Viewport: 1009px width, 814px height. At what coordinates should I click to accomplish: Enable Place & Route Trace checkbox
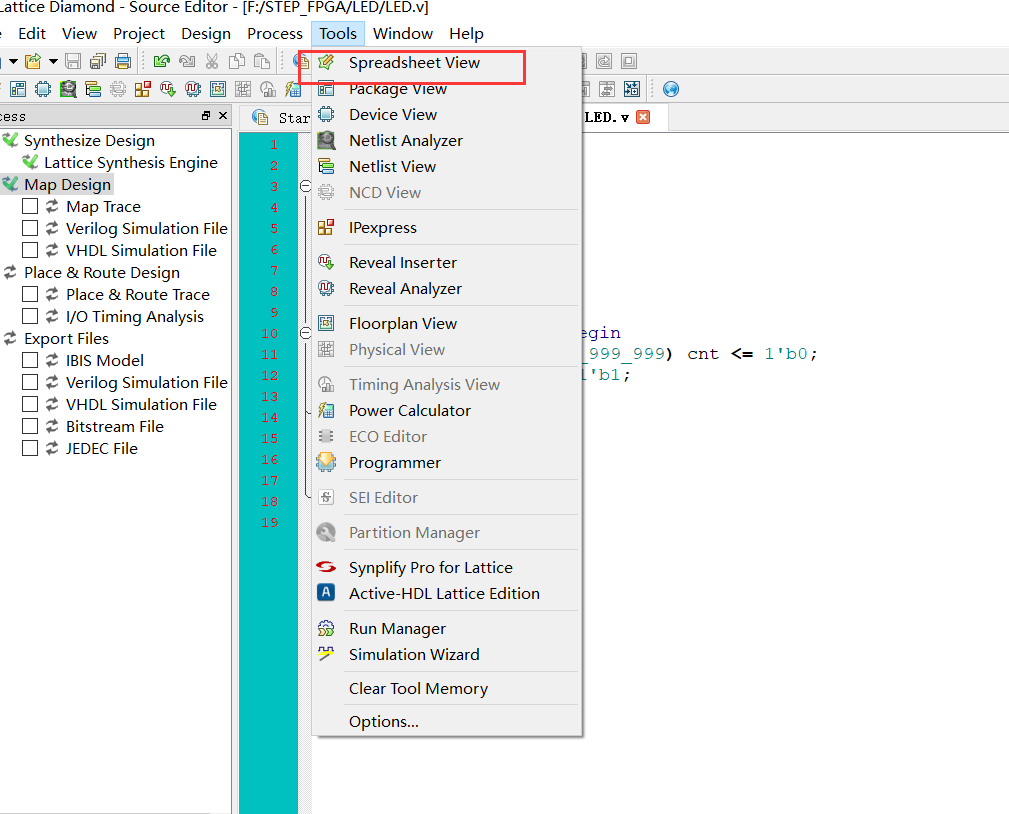pyautogui.click(x=30, y=294)
